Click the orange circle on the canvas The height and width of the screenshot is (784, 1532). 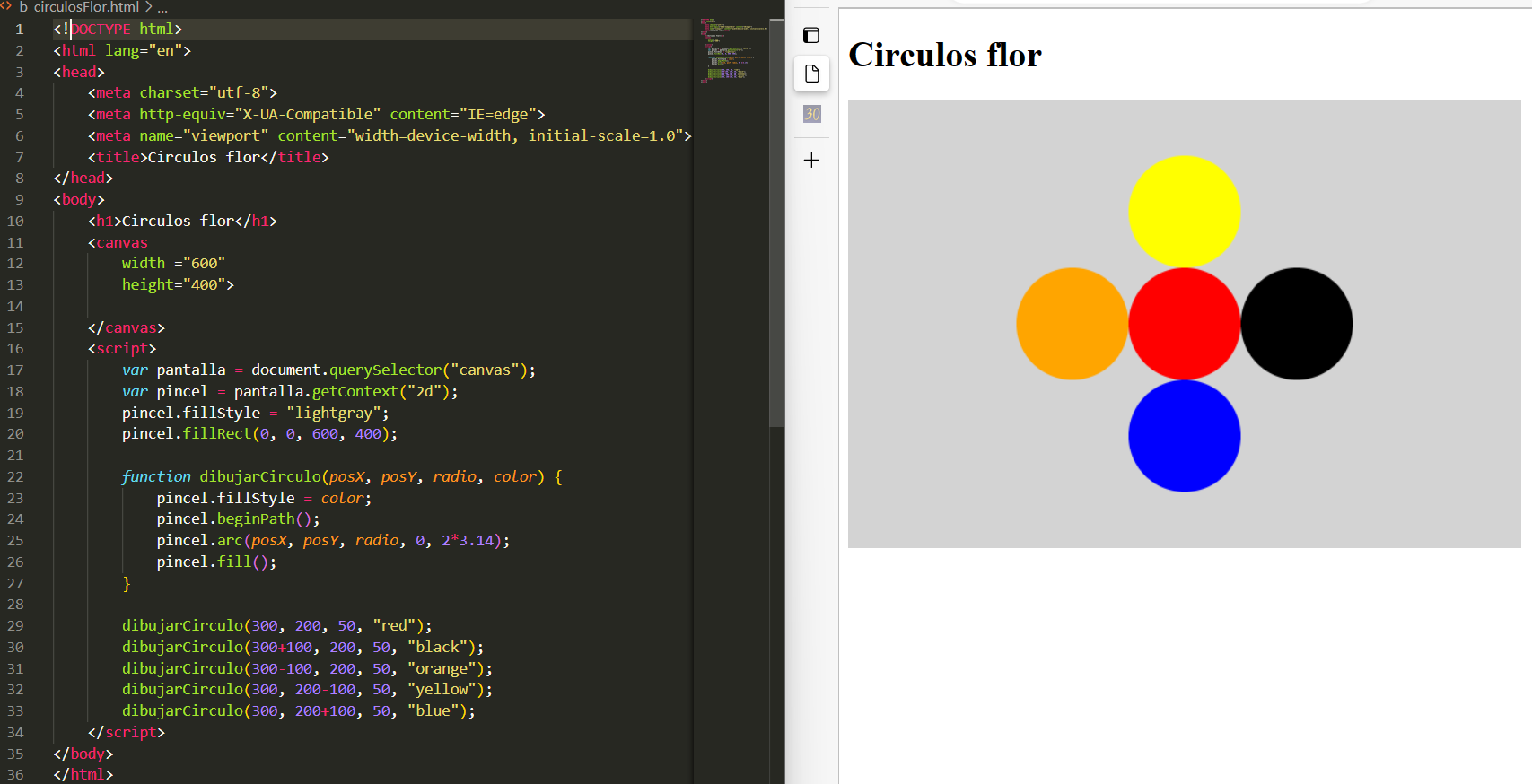1072,324
